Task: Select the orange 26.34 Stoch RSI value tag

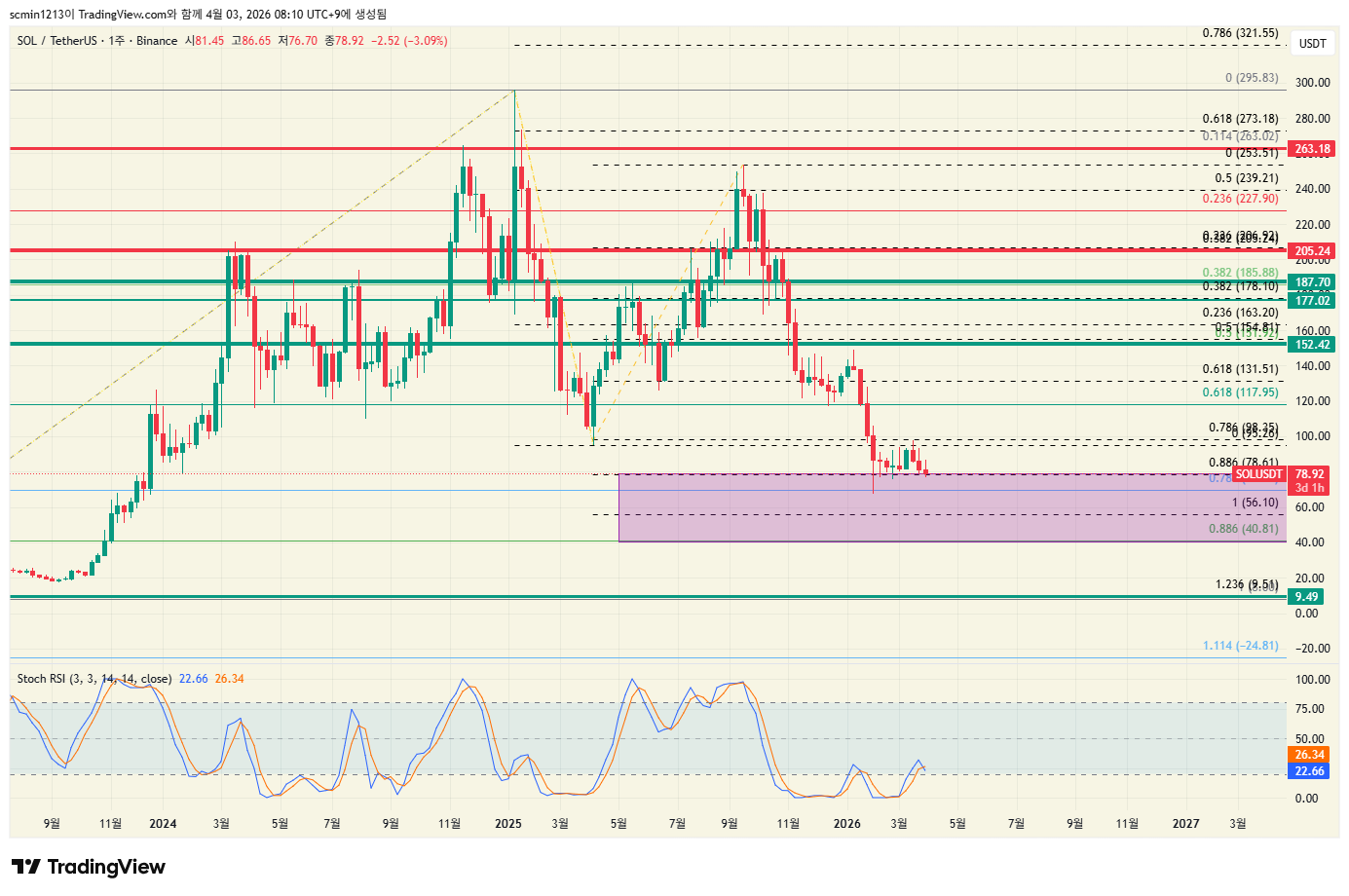Action: pos(1309,755)
